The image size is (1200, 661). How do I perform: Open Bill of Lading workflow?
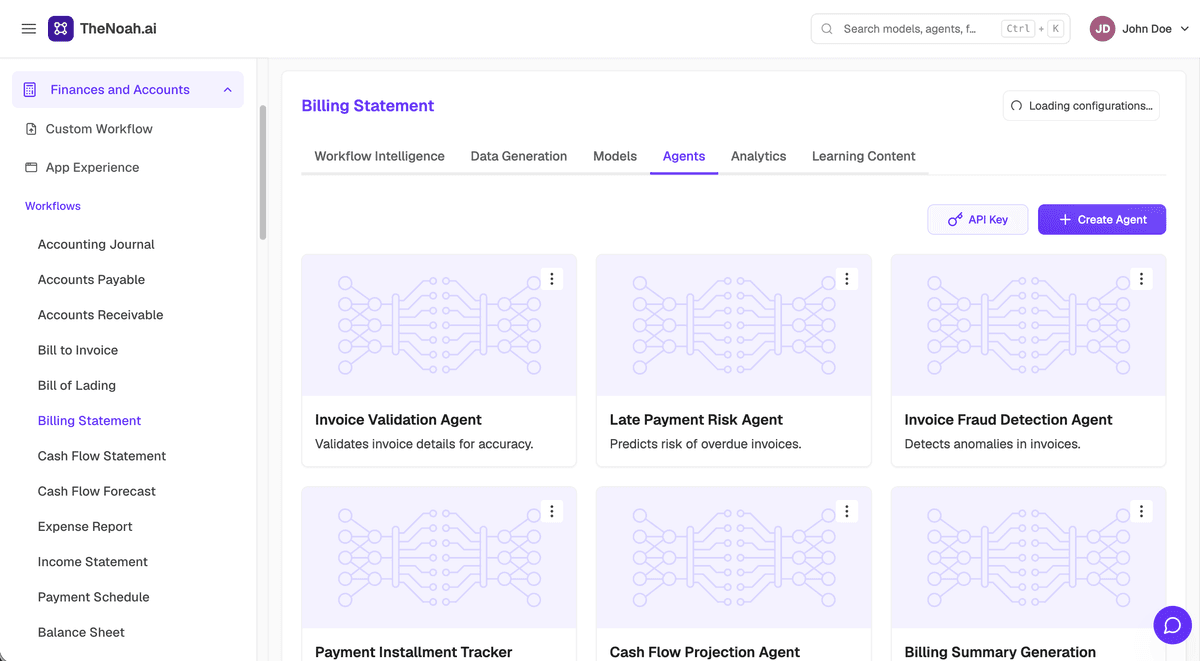(77, 385)
